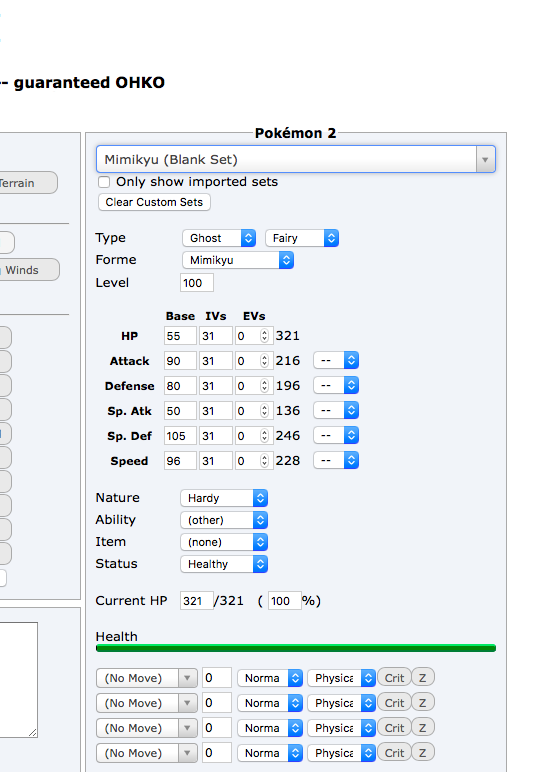Open the Fairy type dropdown

click(302, 238)
